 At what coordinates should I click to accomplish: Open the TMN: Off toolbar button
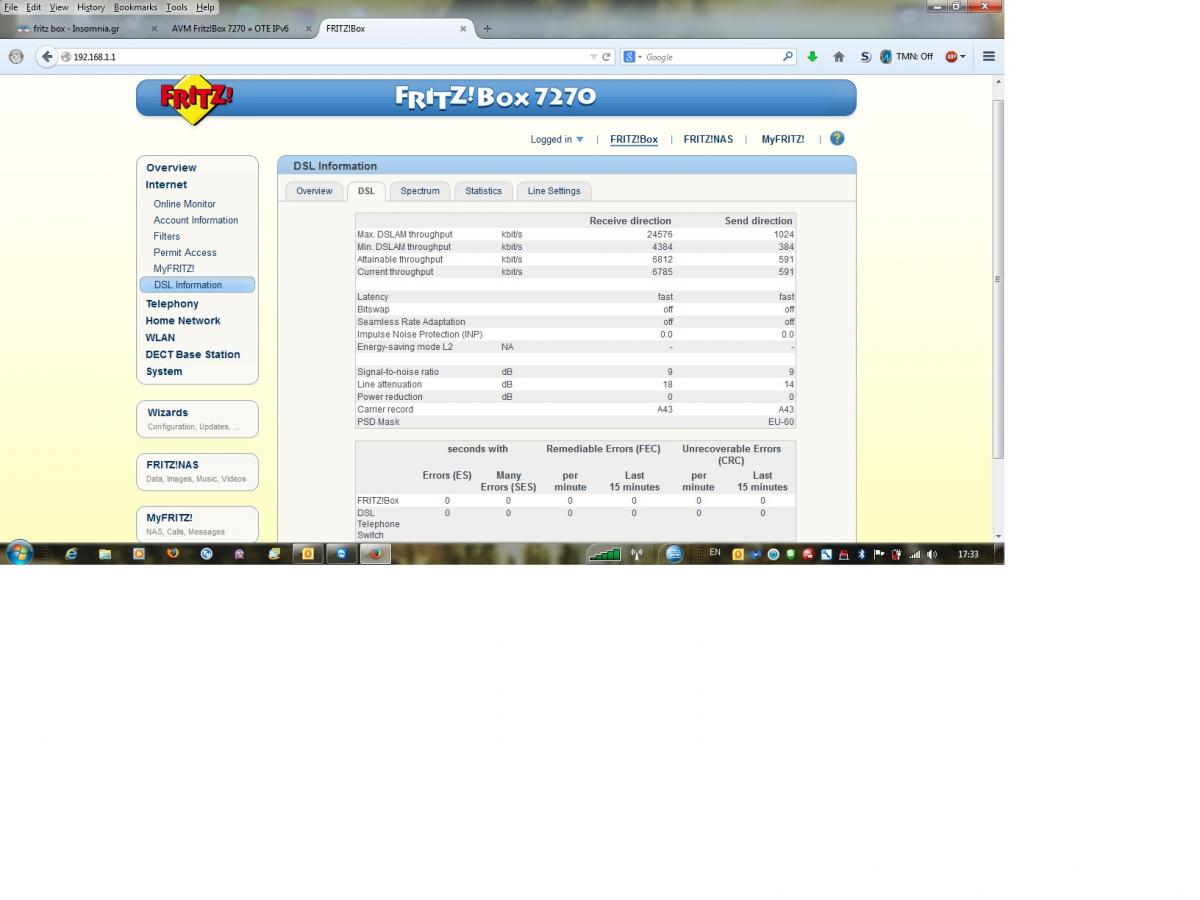(x=907, y=57)
